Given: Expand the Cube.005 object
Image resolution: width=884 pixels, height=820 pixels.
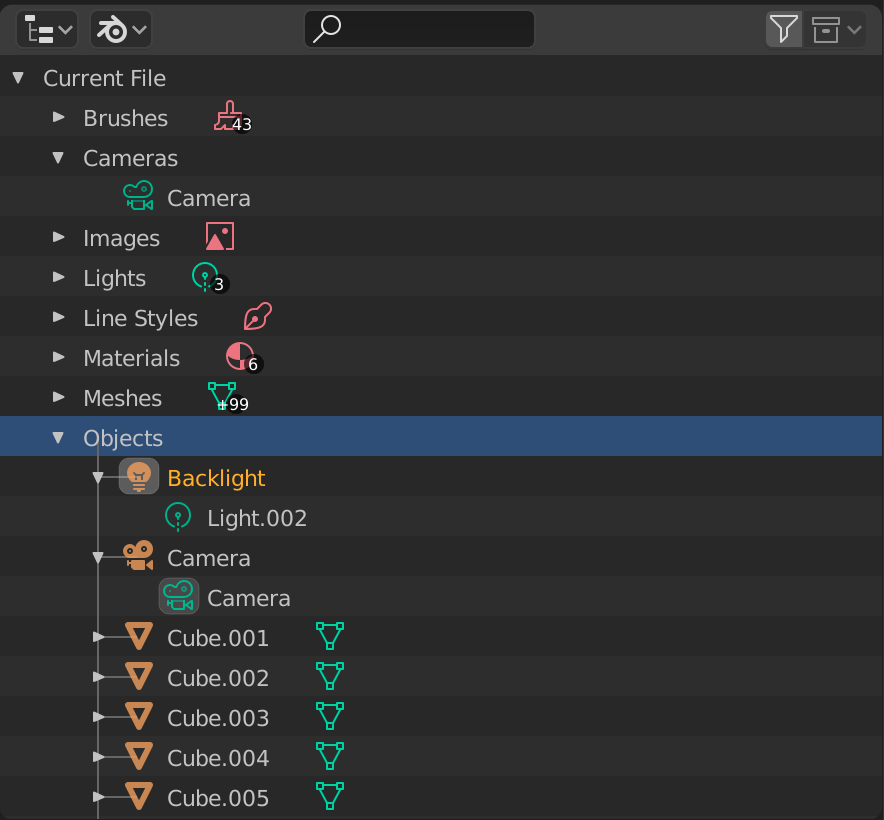Looking at the screenshot, I should tap(99, 797).
